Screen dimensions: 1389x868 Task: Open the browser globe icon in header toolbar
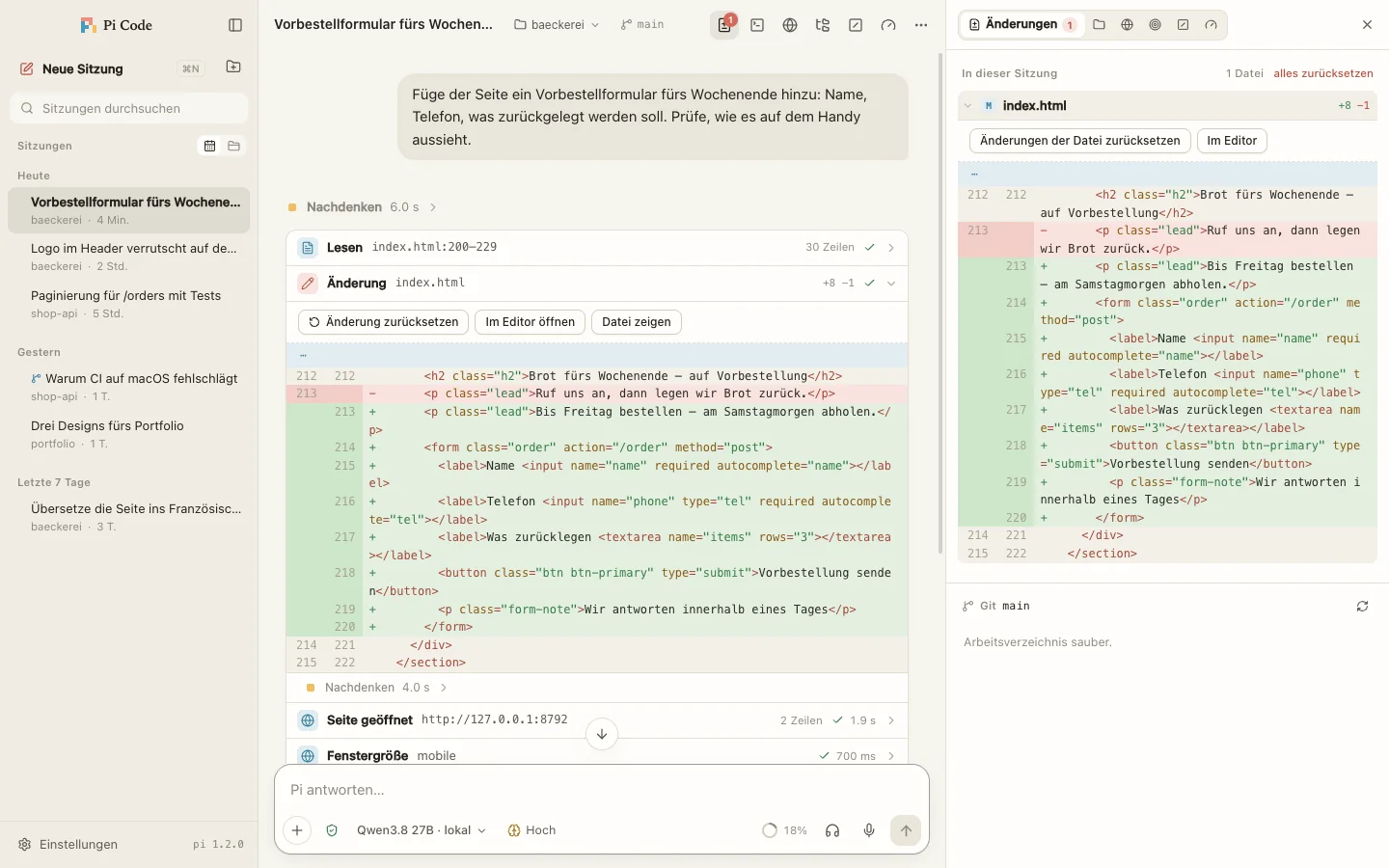[790, 25]
